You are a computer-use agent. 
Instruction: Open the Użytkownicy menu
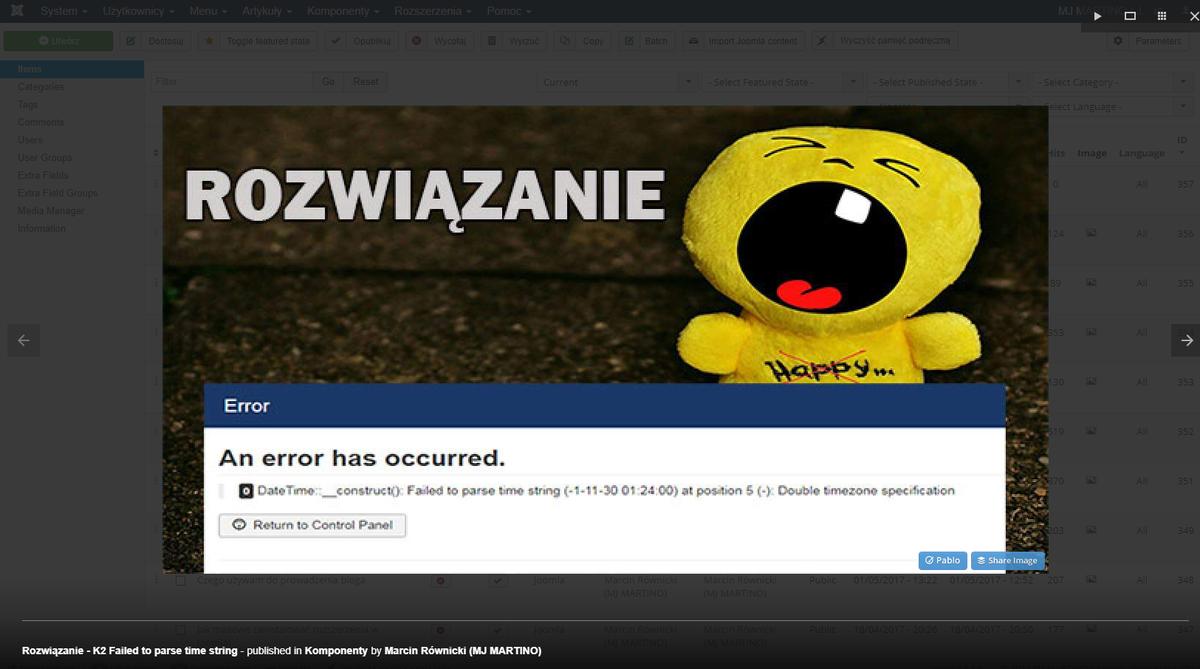coord(138,11)
